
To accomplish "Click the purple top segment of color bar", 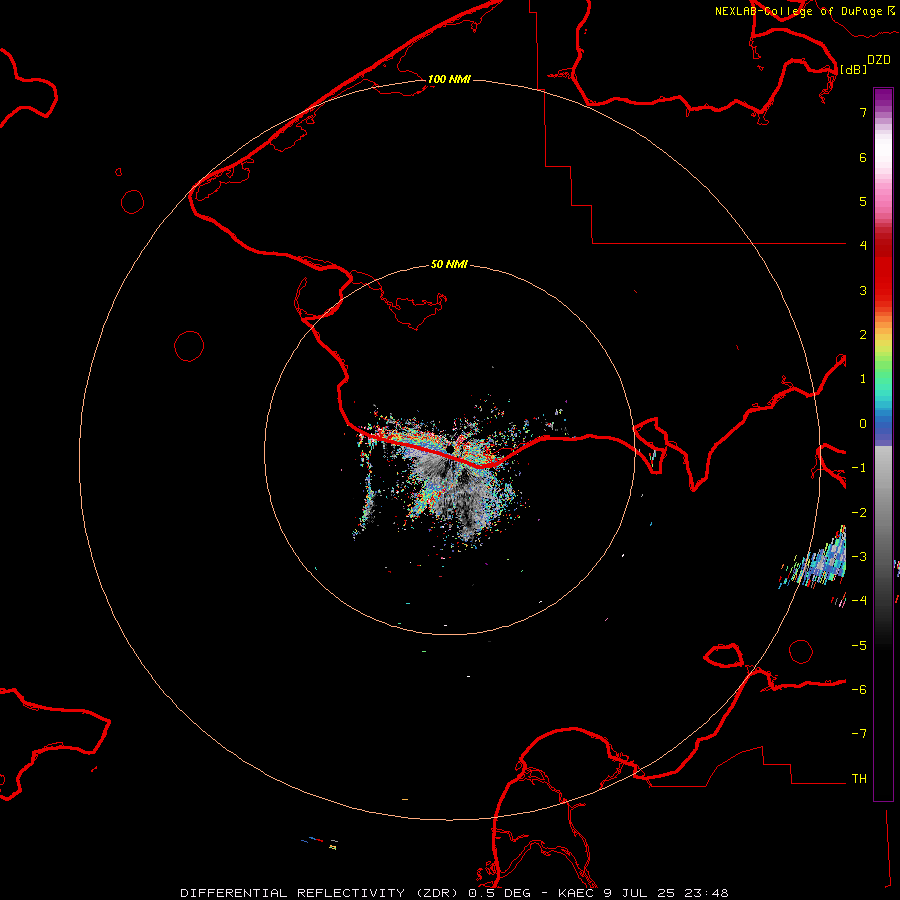I will 883,99.
